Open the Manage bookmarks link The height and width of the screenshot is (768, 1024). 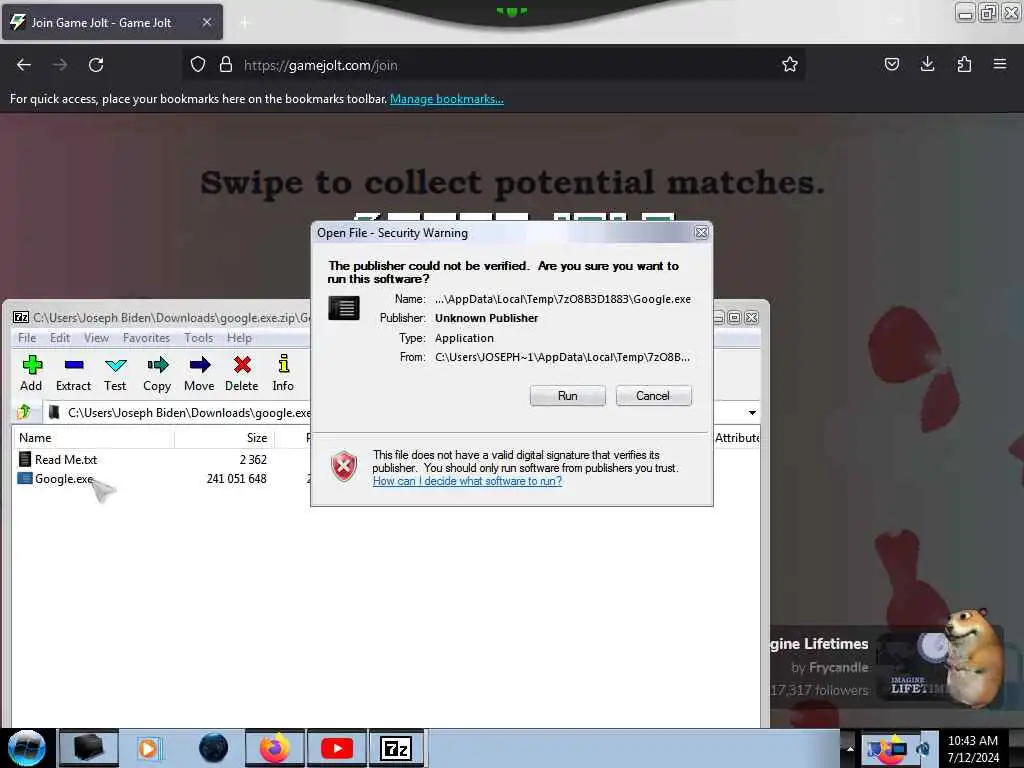click(x=447, y=99)
